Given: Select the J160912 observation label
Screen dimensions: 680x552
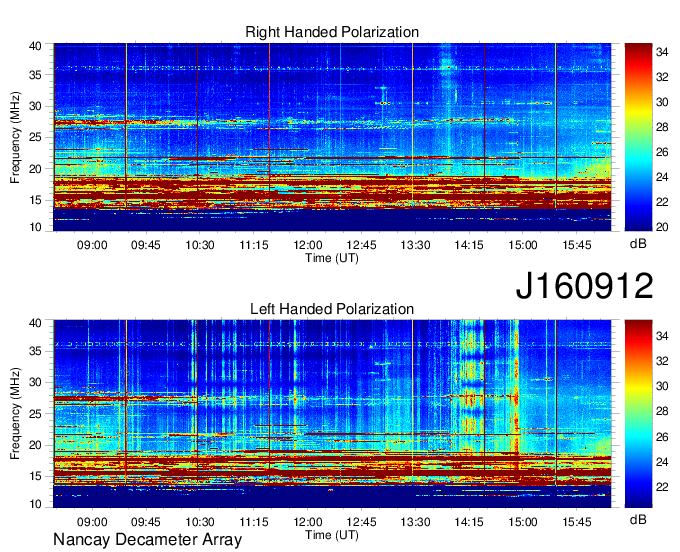Looking at the screenshot, I should [x=584, y=286].
